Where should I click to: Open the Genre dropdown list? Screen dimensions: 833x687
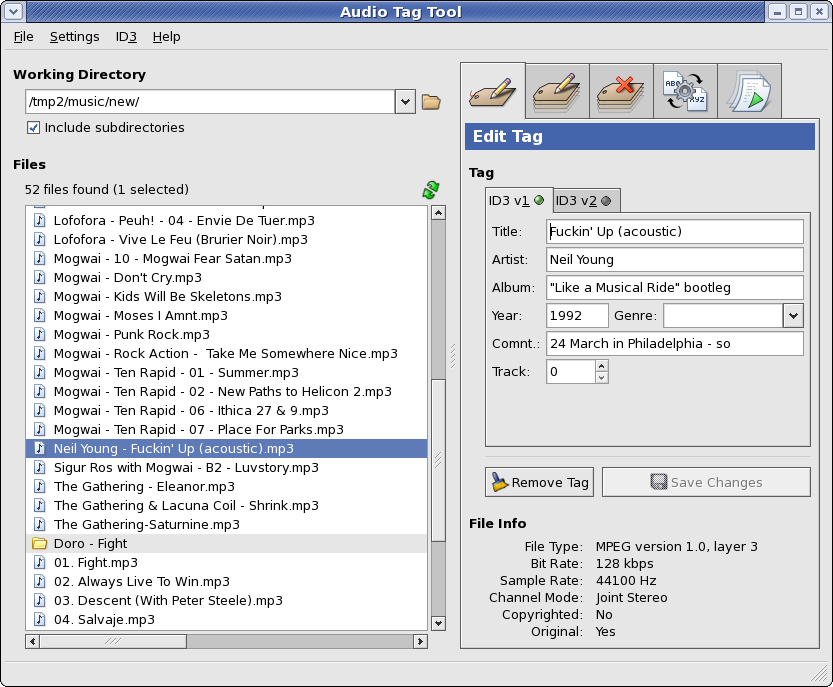(x=793, y=316)
